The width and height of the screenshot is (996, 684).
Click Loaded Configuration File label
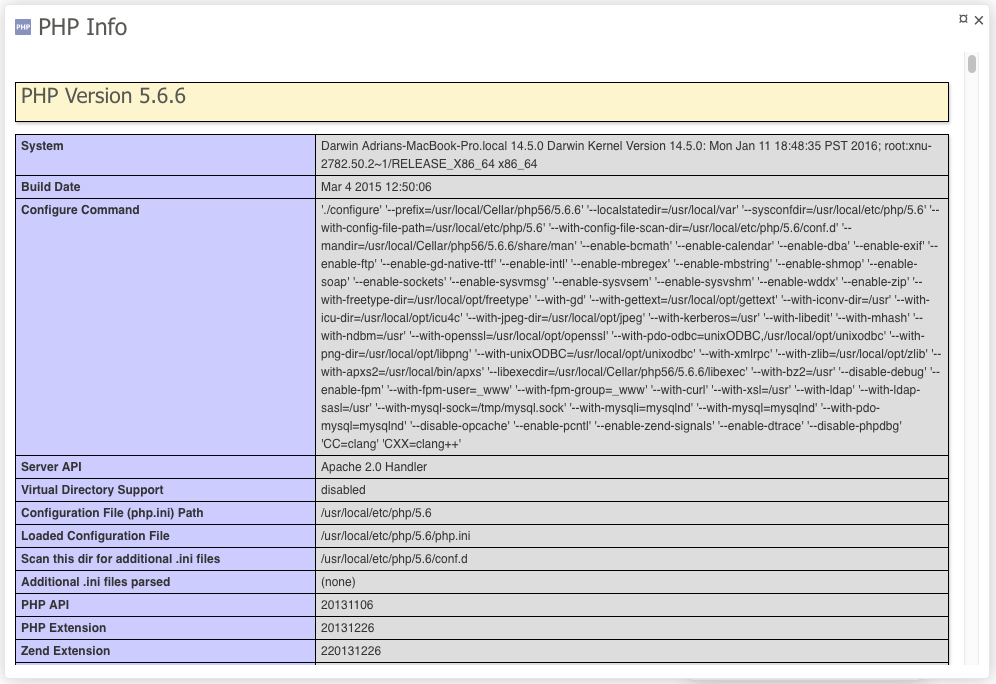click(95, 535)
